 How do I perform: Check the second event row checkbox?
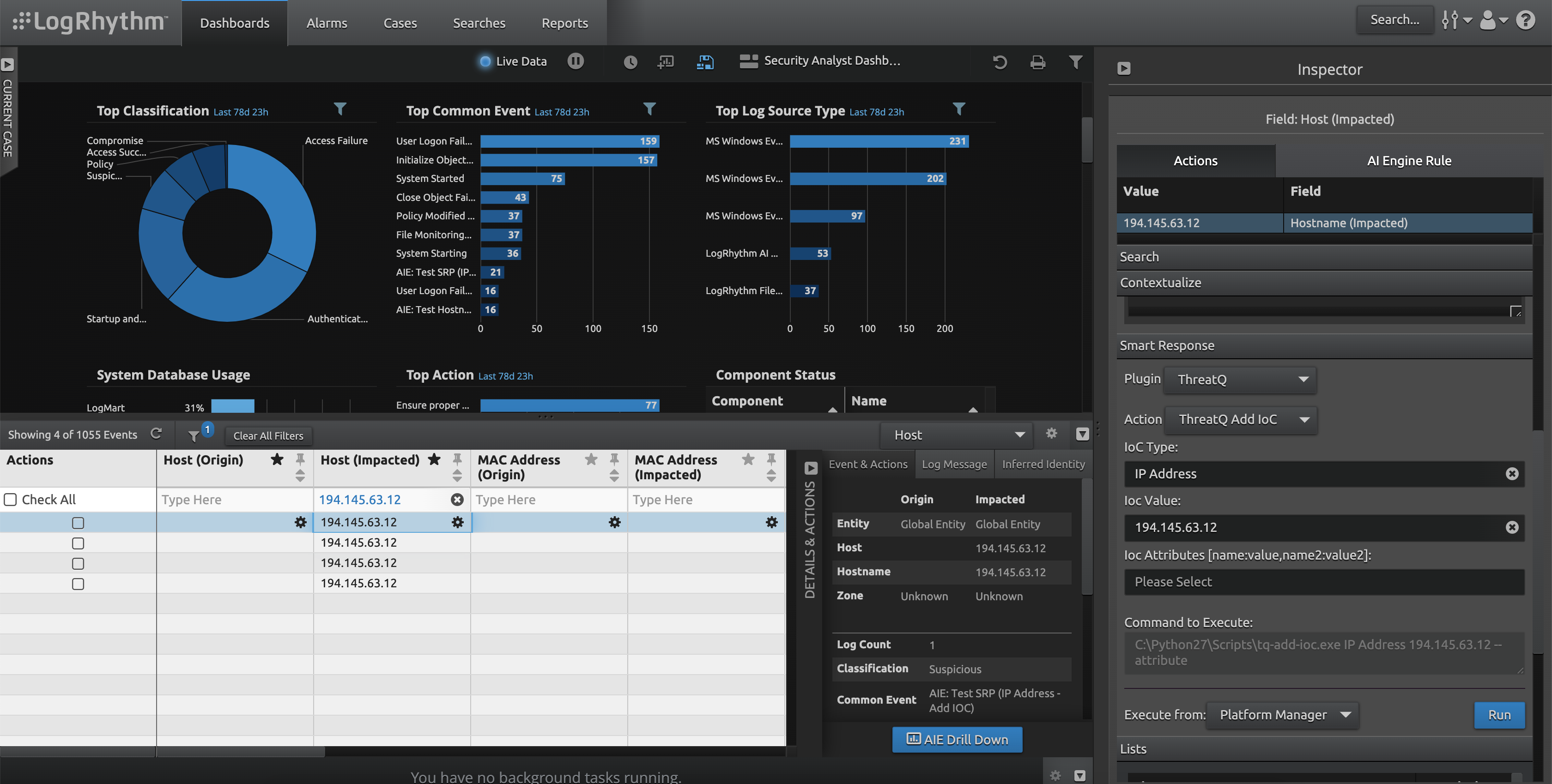pos(78,543)
